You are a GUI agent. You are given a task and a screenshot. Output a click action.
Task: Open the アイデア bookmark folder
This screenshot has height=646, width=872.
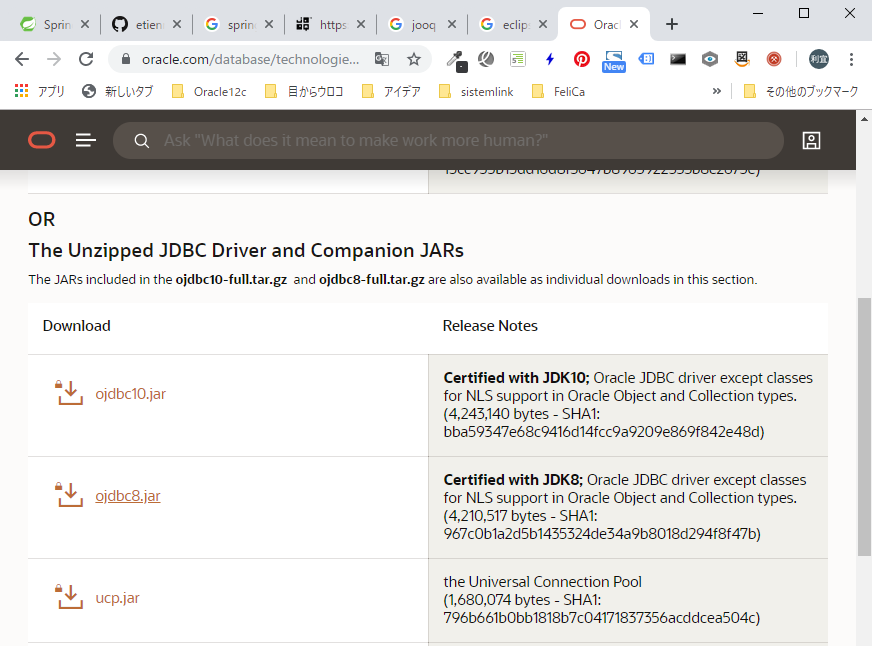391,91
